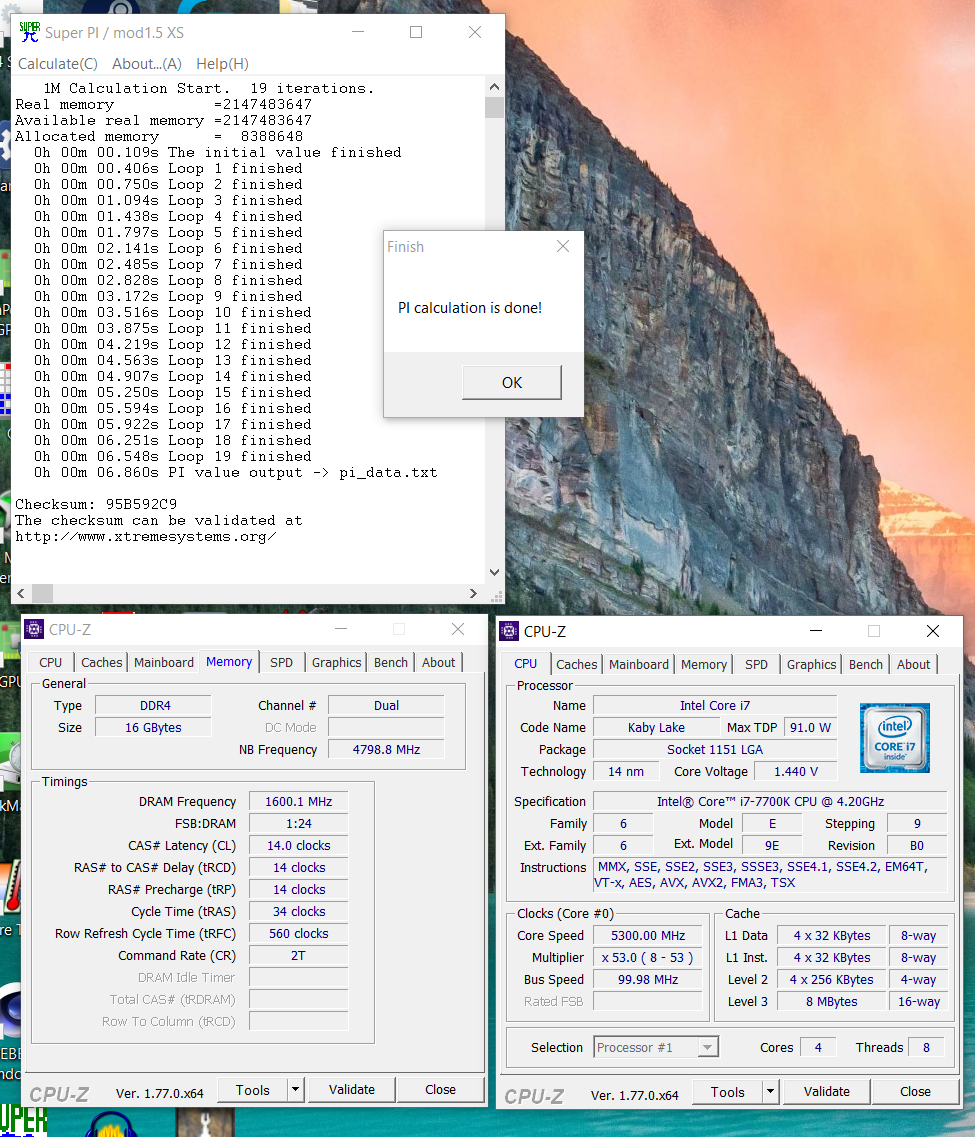Open Graphics tab in right CPU-Z window

click(811, 664)
